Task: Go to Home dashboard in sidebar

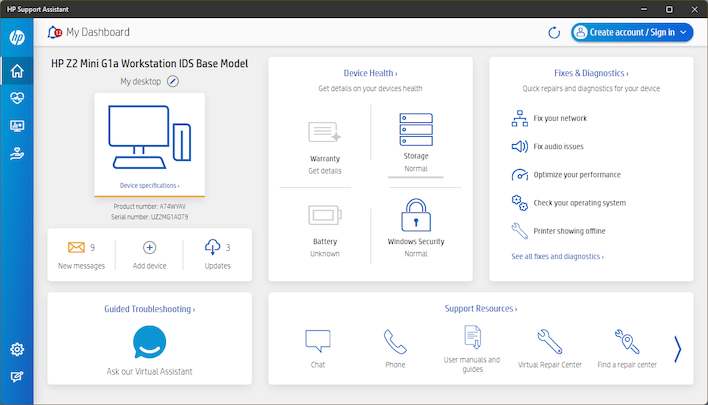Action: (x=17, y=71)
